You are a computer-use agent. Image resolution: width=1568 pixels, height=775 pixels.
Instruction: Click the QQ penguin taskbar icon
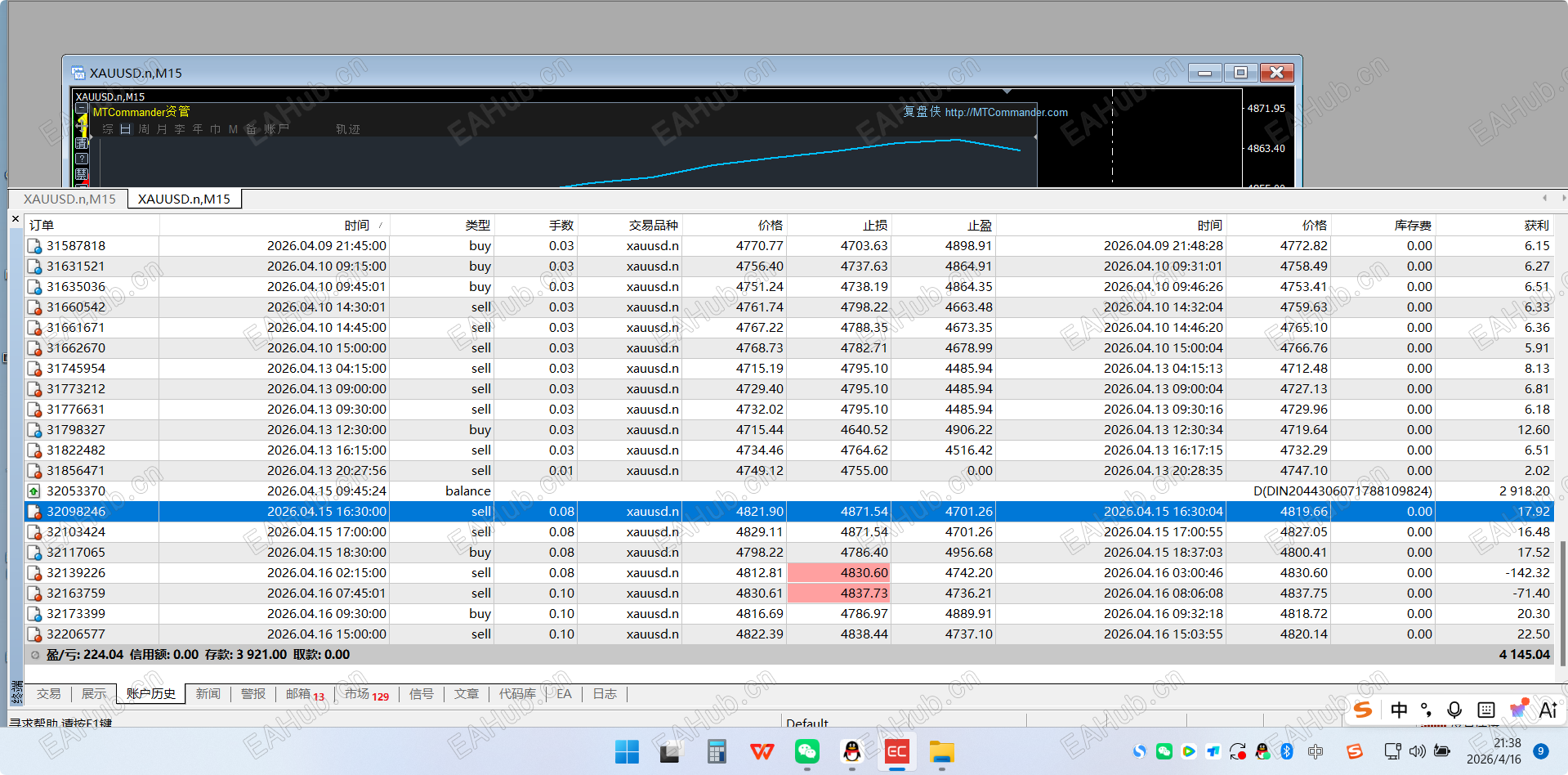(851, 751)
